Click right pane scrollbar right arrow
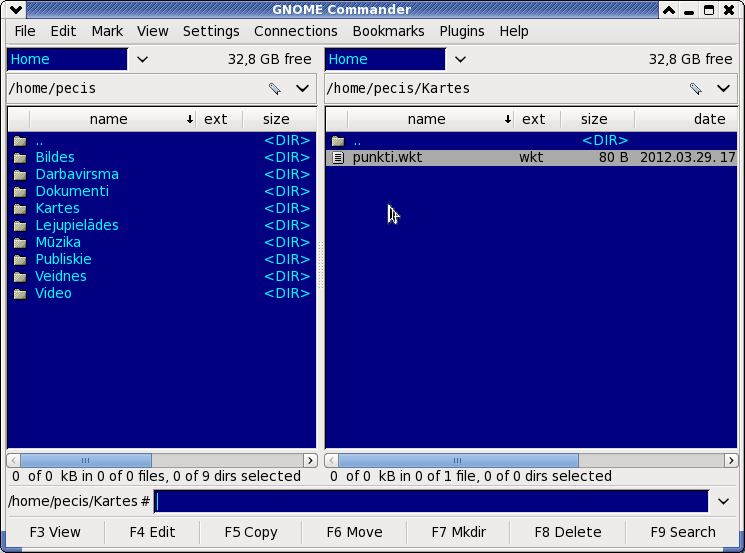Viewport: 745px width, 553px height. (x=731, y=460)
